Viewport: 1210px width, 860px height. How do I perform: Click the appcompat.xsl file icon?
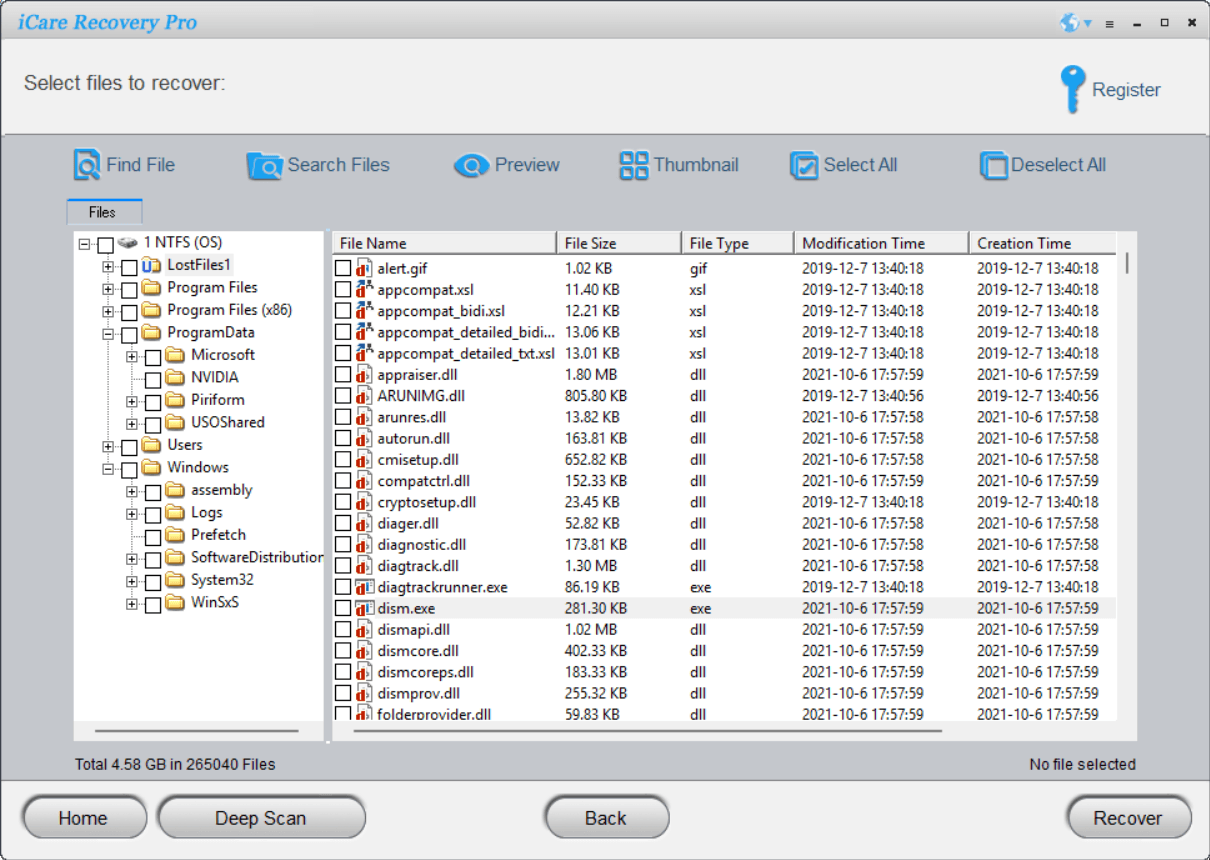click(x=365, y=289)
